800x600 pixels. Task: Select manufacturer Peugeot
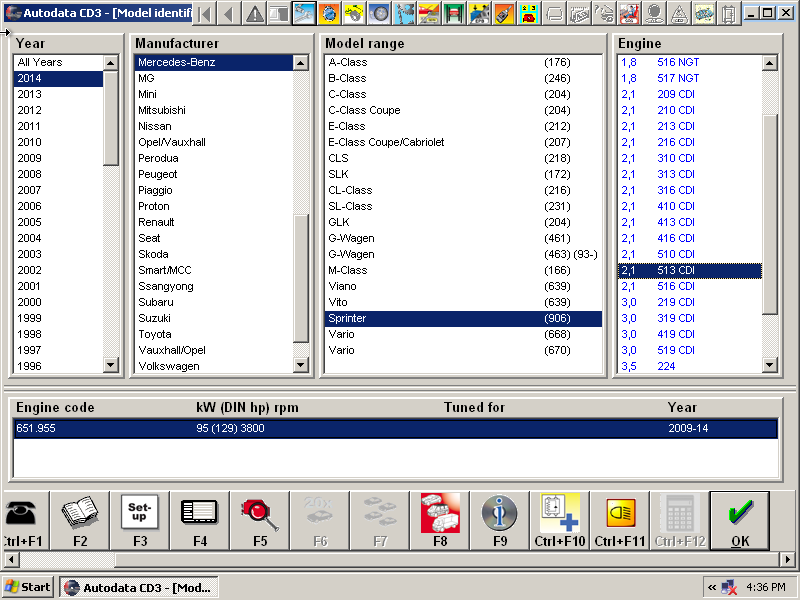click(214, 174)
